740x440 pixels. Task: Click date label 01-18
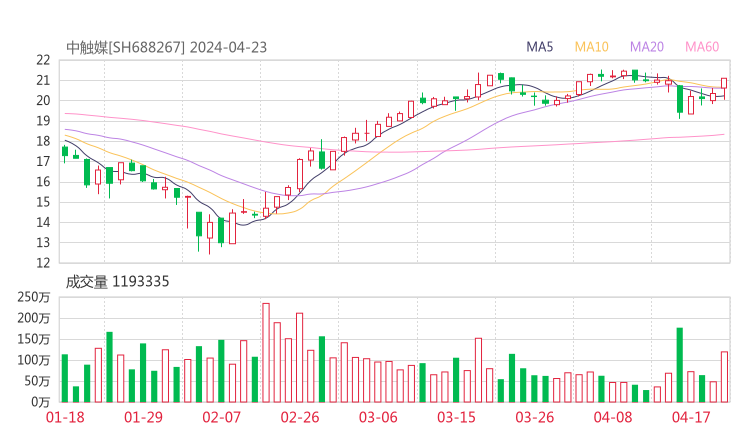[65, 417]
